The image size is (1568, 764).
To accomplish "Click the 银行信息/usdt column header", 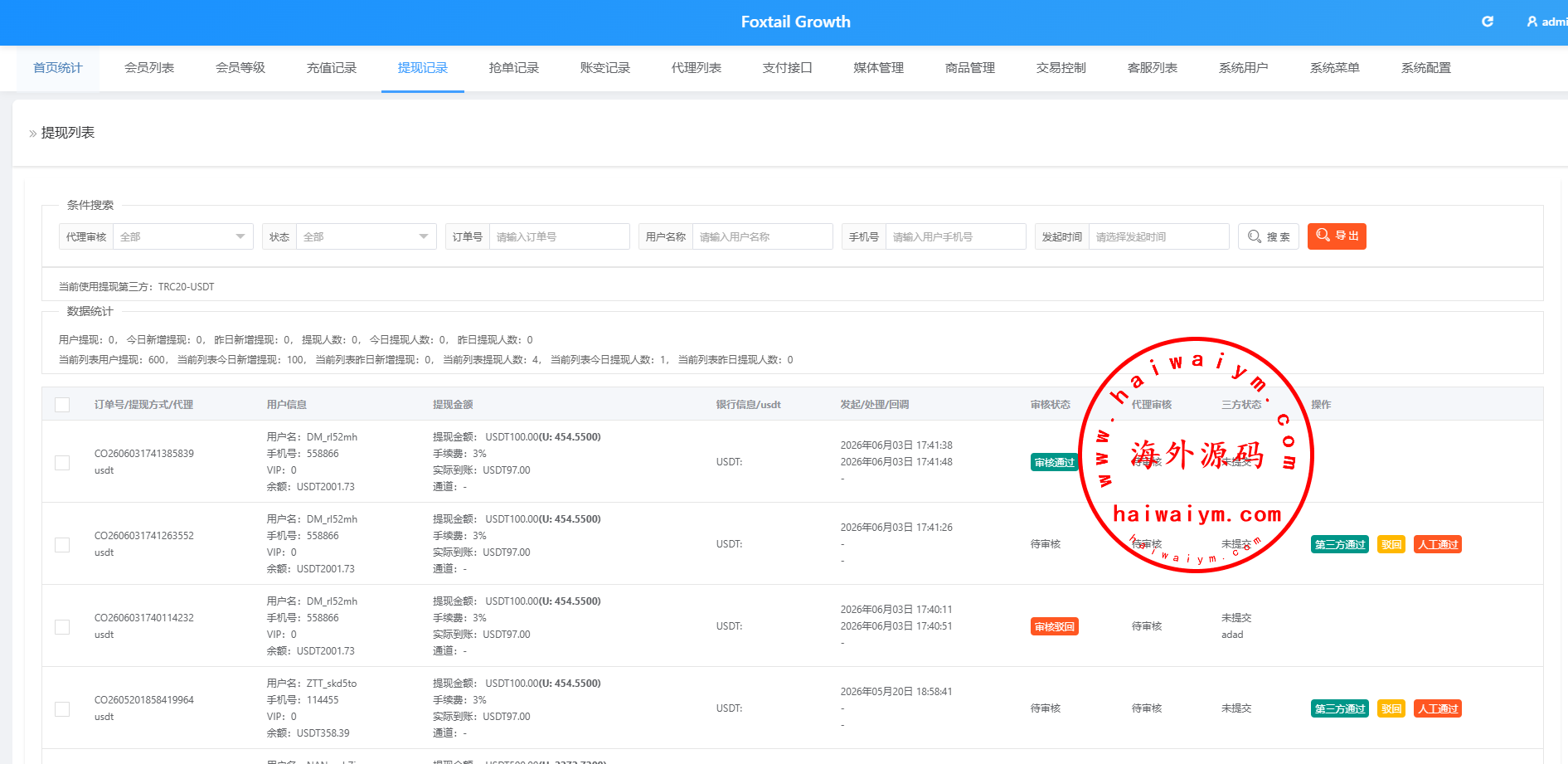I will coord(749,405).
